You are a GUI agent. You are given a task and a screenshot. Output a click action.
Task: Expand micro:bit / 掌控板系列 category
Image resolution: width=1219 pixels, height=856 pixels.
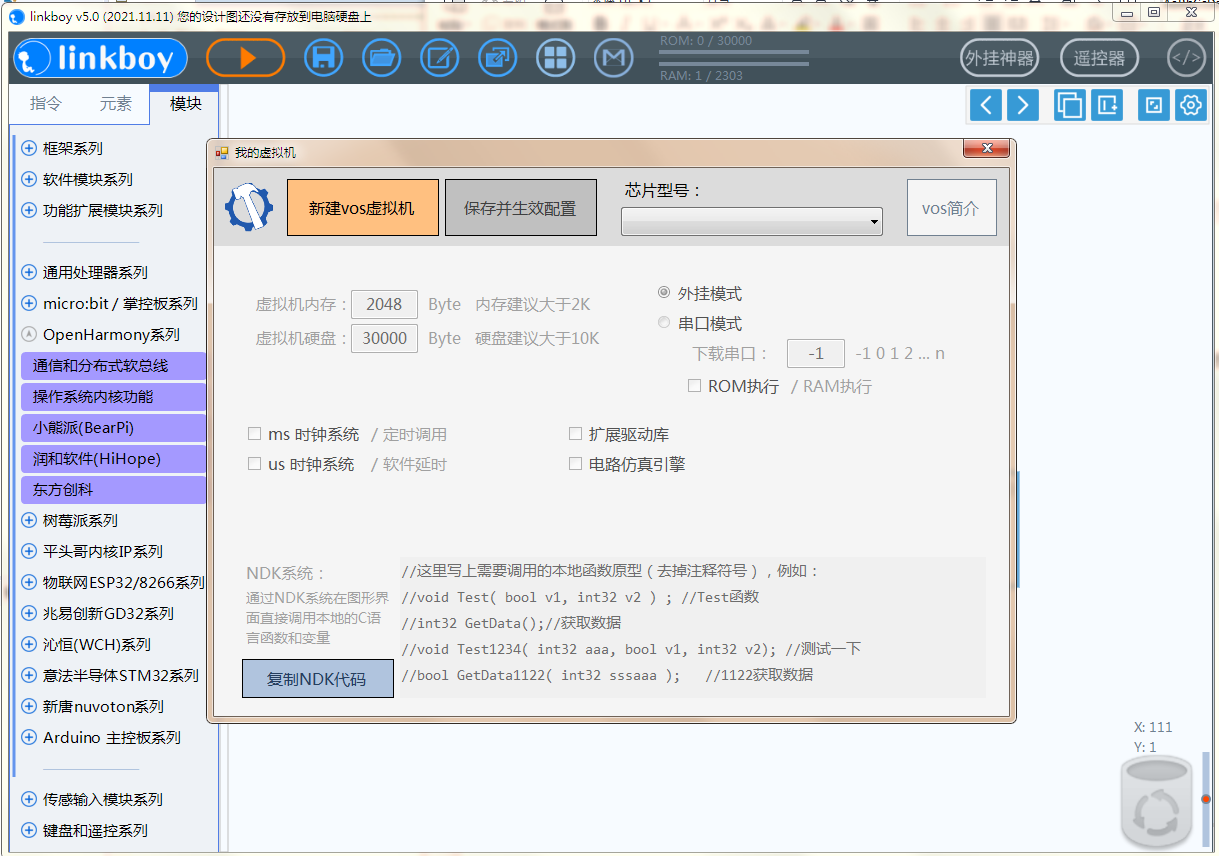[x=28, y=303]
